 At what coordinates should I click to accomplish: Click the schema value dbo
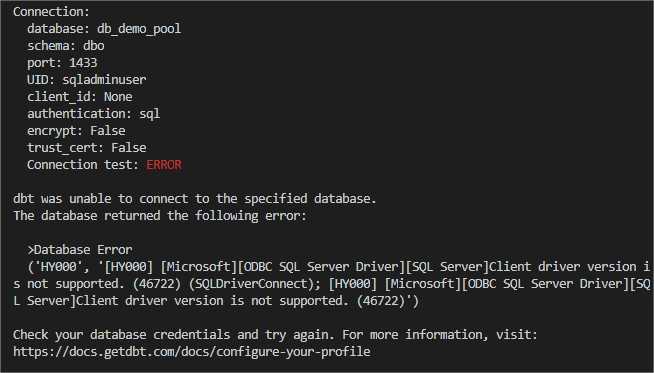[94, 46]
